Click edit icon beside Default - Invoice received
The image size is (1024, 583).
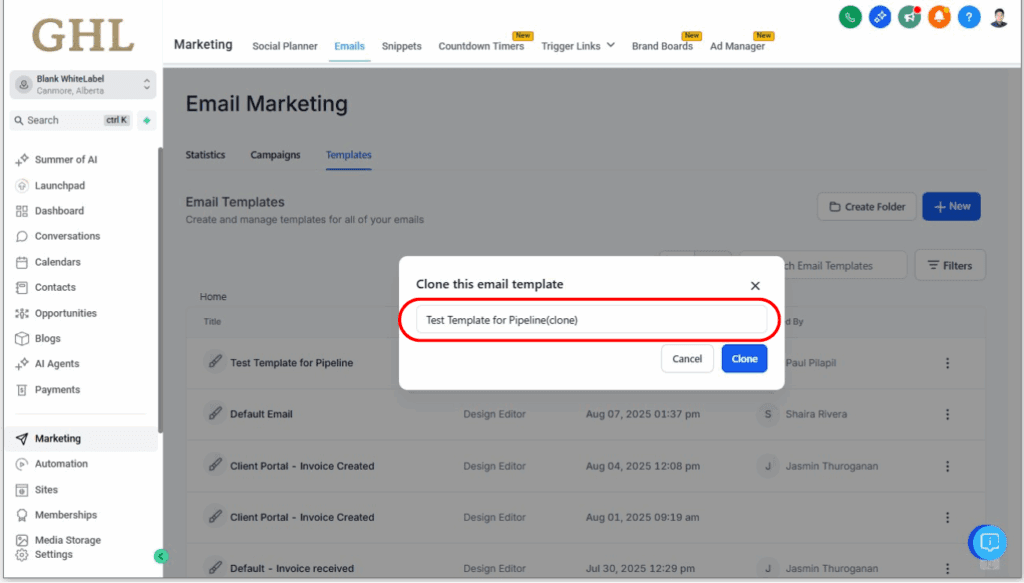215,567
